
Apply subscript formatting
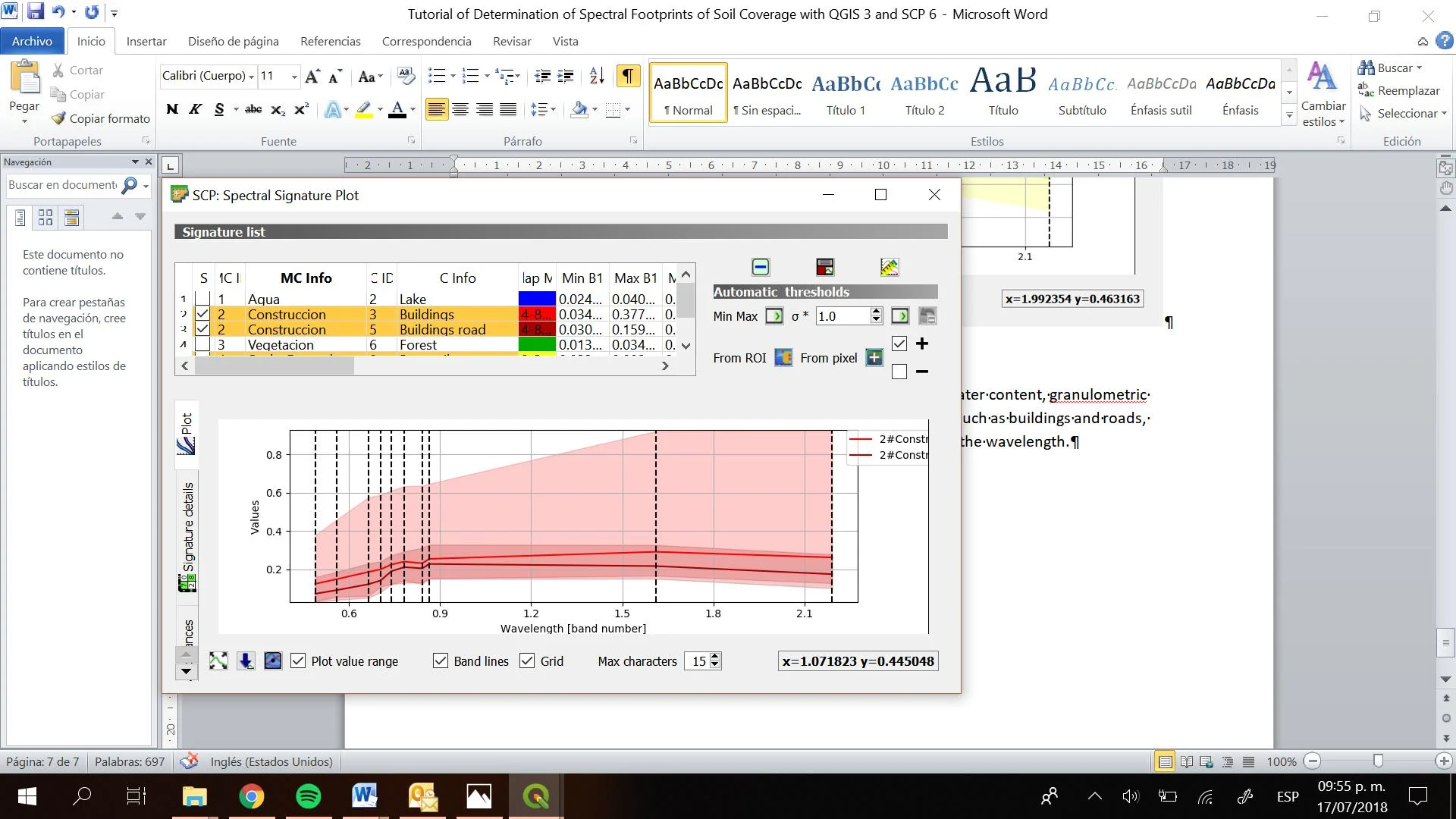[x=278, y=110]
